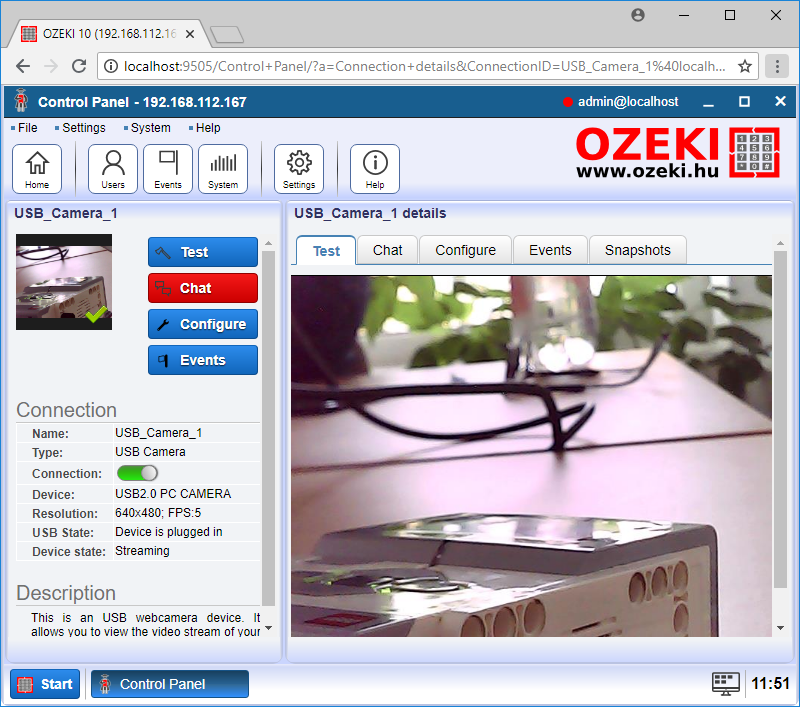Click the 'Device is plugged in' value

[x=169, y=532]
